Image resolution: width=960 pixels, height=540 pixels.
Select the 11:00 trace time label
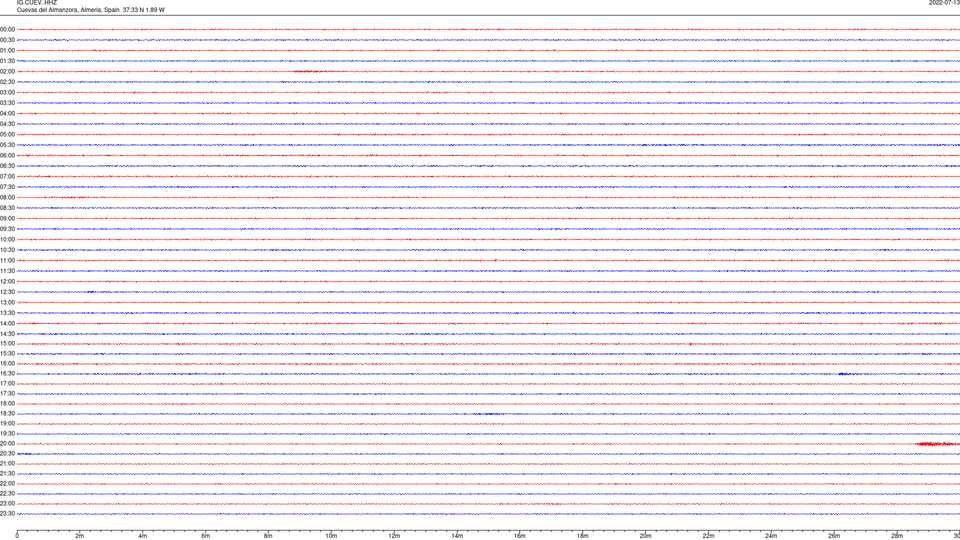7,260
